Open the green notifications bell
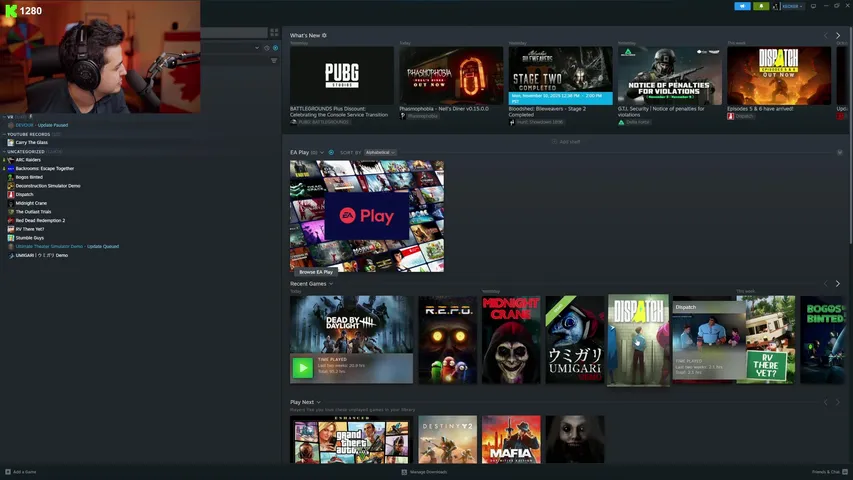The height and width of the screenshot is (480, 853). point(761,6)
